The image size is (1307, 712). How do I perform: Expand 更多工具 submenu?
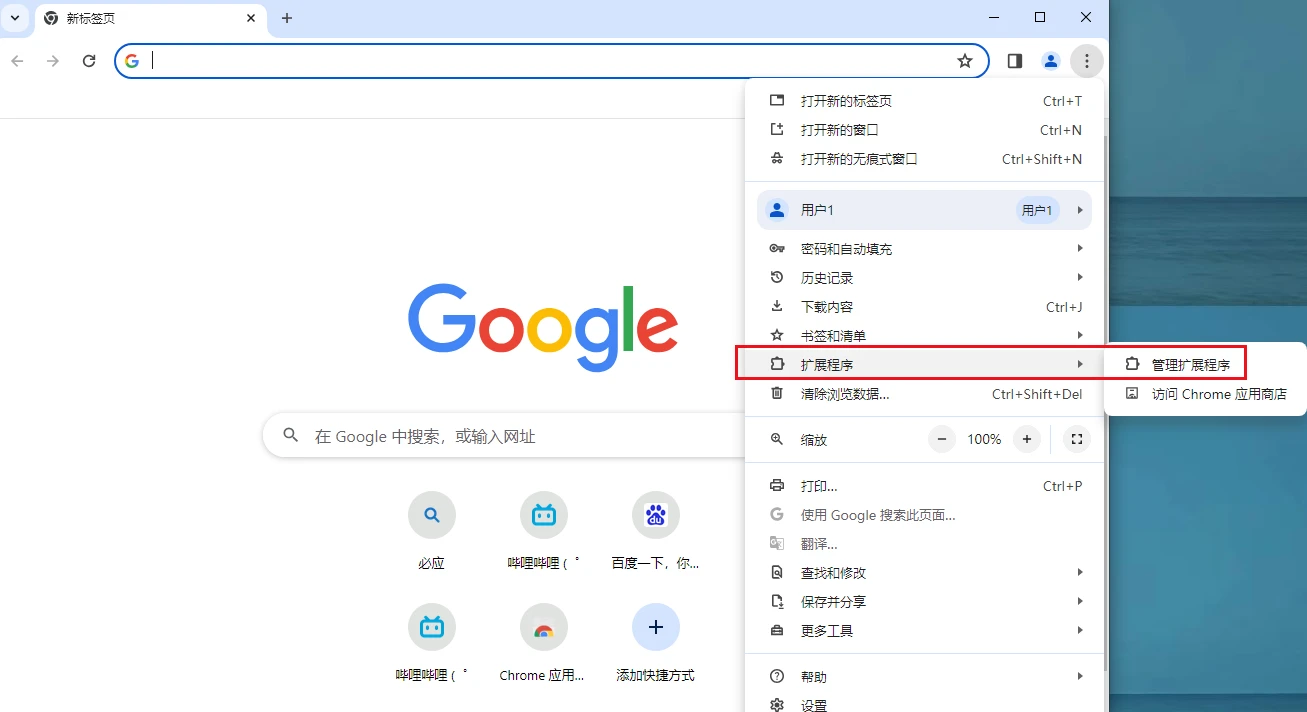coord(924,631)
